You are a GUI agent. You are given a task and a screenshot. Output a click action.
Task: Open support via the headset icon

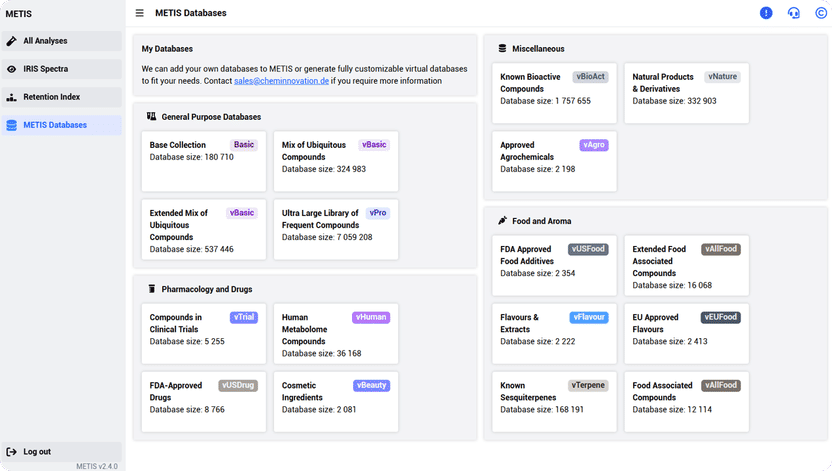coord(793,13)
